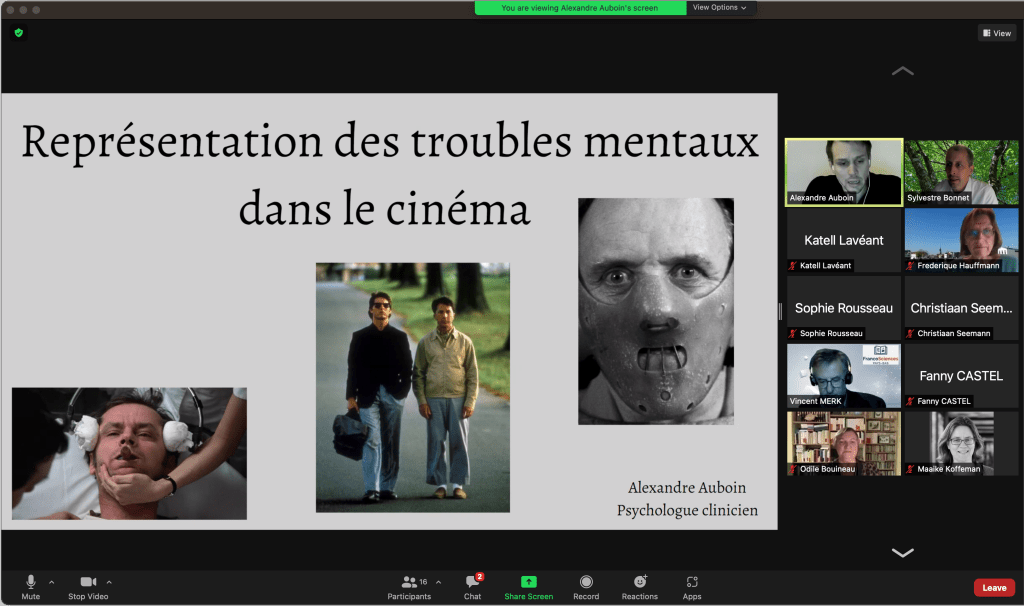The image size is (1024, 606).
Task: Select Vincent MERK's video tile
Action: click(x=843, y=375)
